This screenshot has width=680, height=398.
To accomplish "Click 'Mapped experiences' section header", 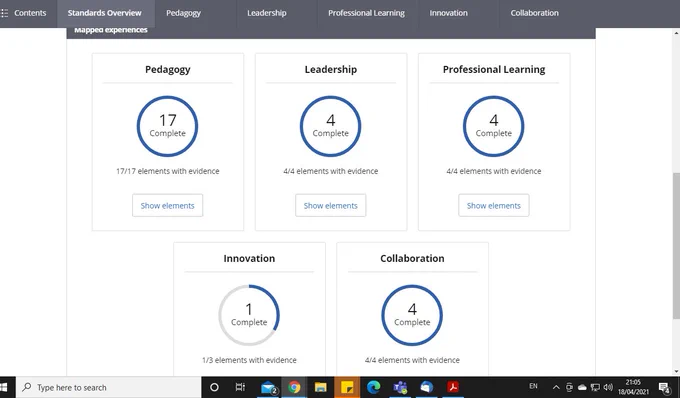I will click(111, 30).
